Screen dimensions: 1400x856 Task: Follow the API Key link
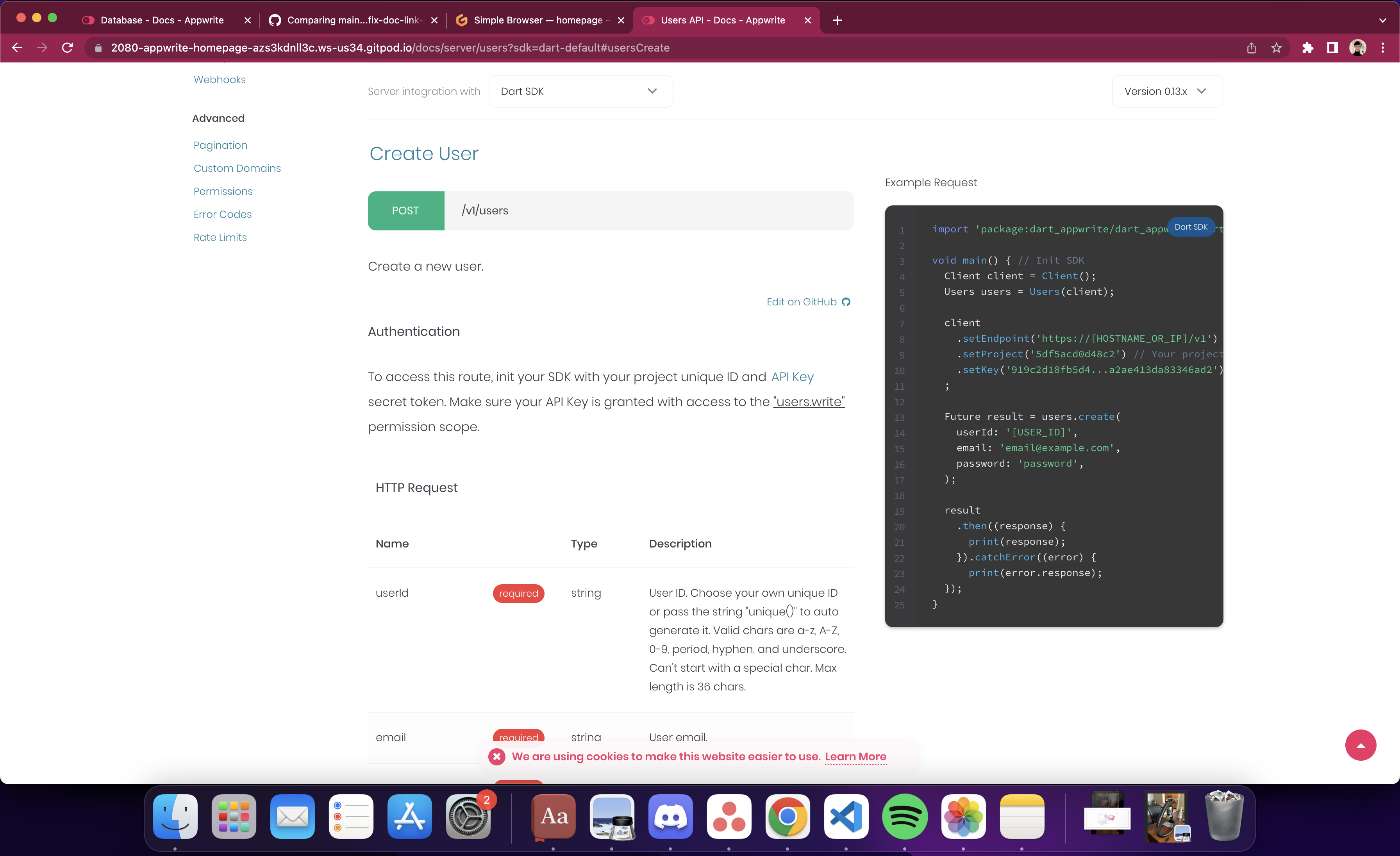tap(792, 376)
